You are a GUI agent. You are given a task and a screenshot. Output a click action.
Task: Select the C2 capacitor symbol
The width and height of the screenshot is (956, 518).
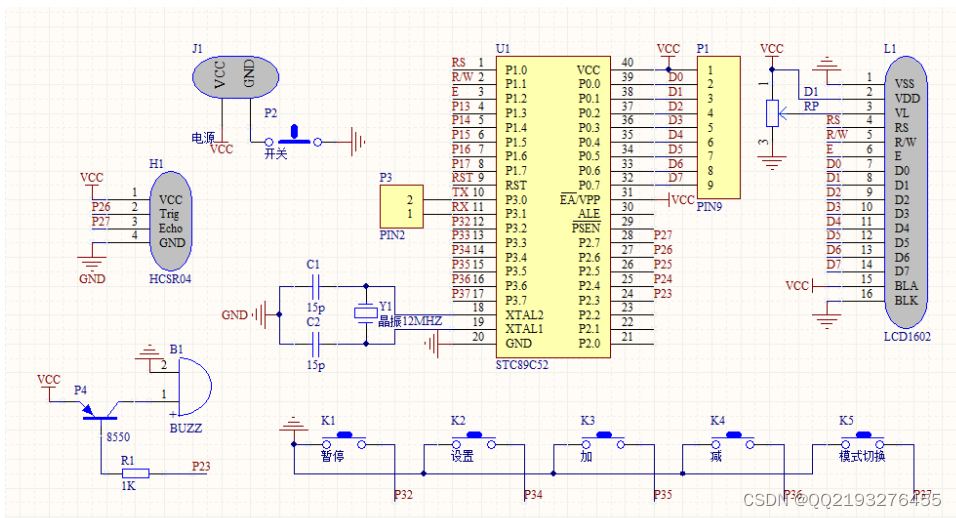pyautogui.click(x=315, y=344)
